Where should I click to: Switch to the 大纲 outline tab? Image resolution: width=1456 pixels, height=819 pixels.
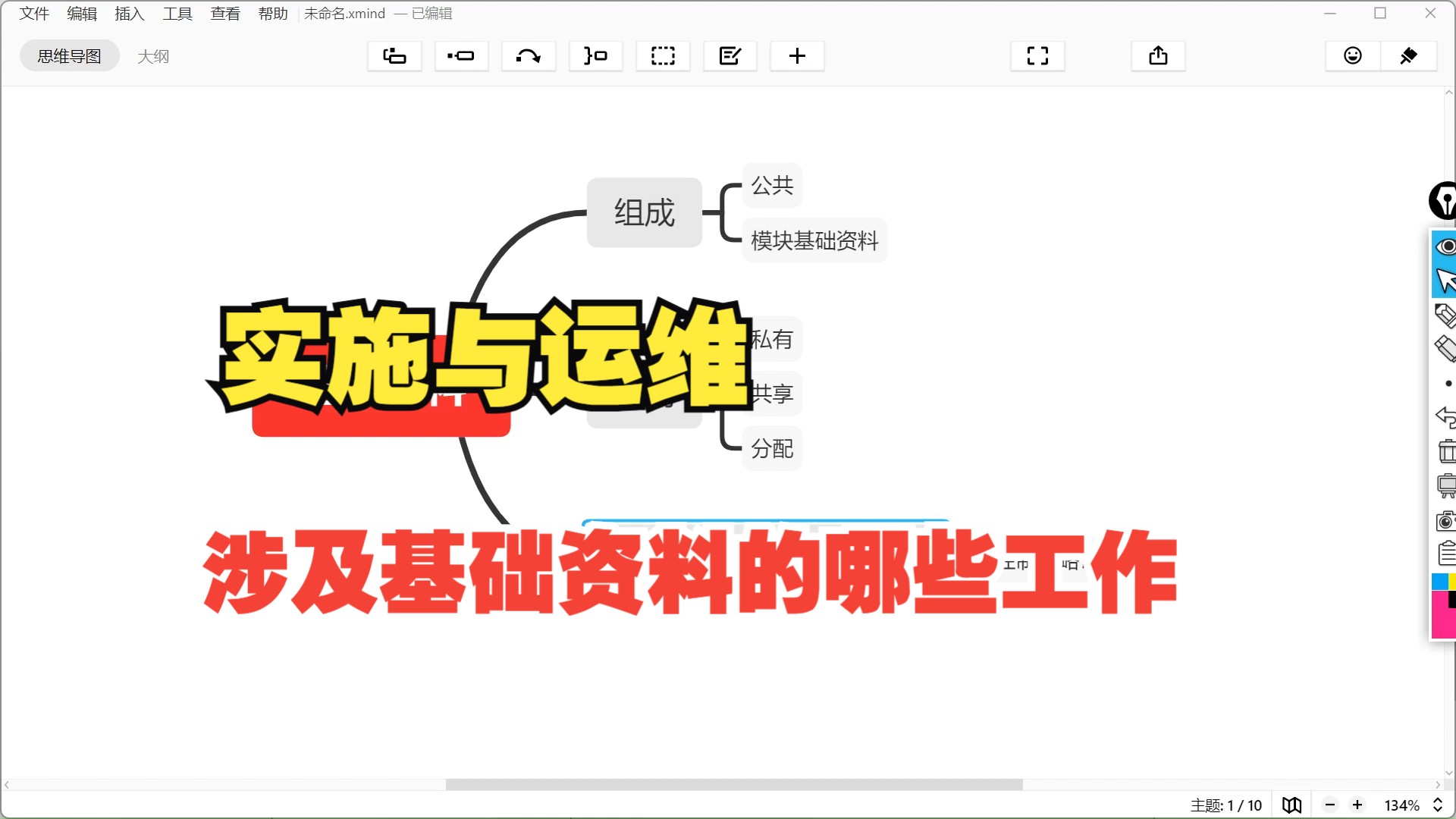(x=153, y=57)
